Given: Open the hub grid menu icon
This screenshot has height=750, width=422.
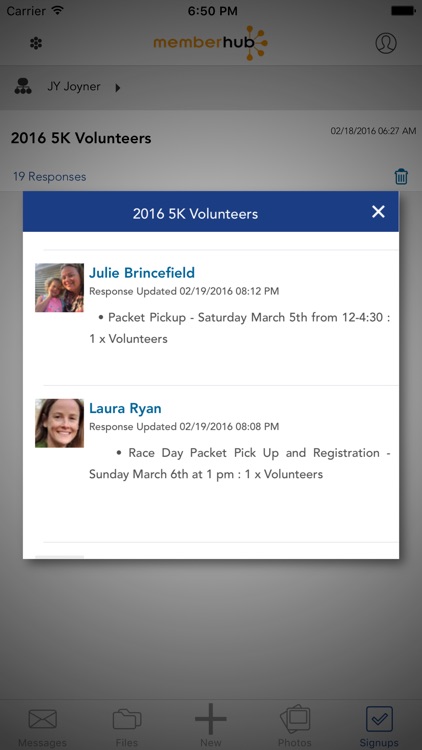Looking at the screenshot, I should (36, 44).
